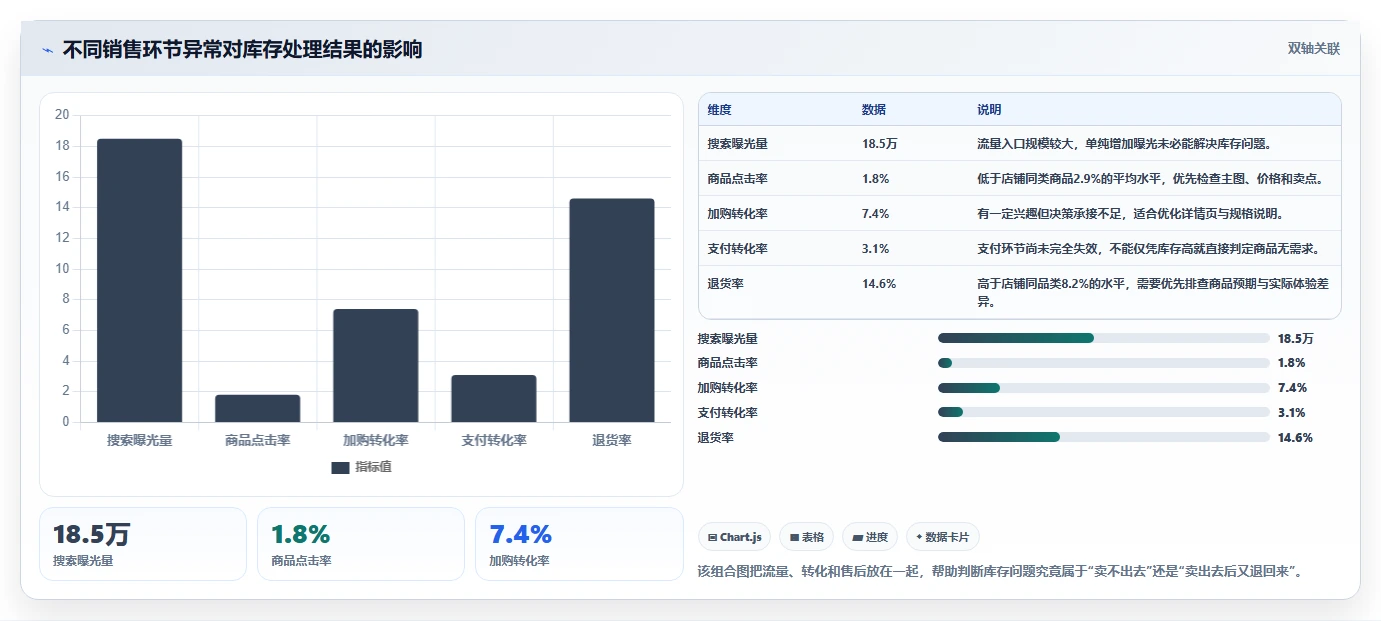Click the 18.5万 value beside the progress bar
This screenshot has height=621, width=1381.
pyautogui.click(x=1296, y=338)
